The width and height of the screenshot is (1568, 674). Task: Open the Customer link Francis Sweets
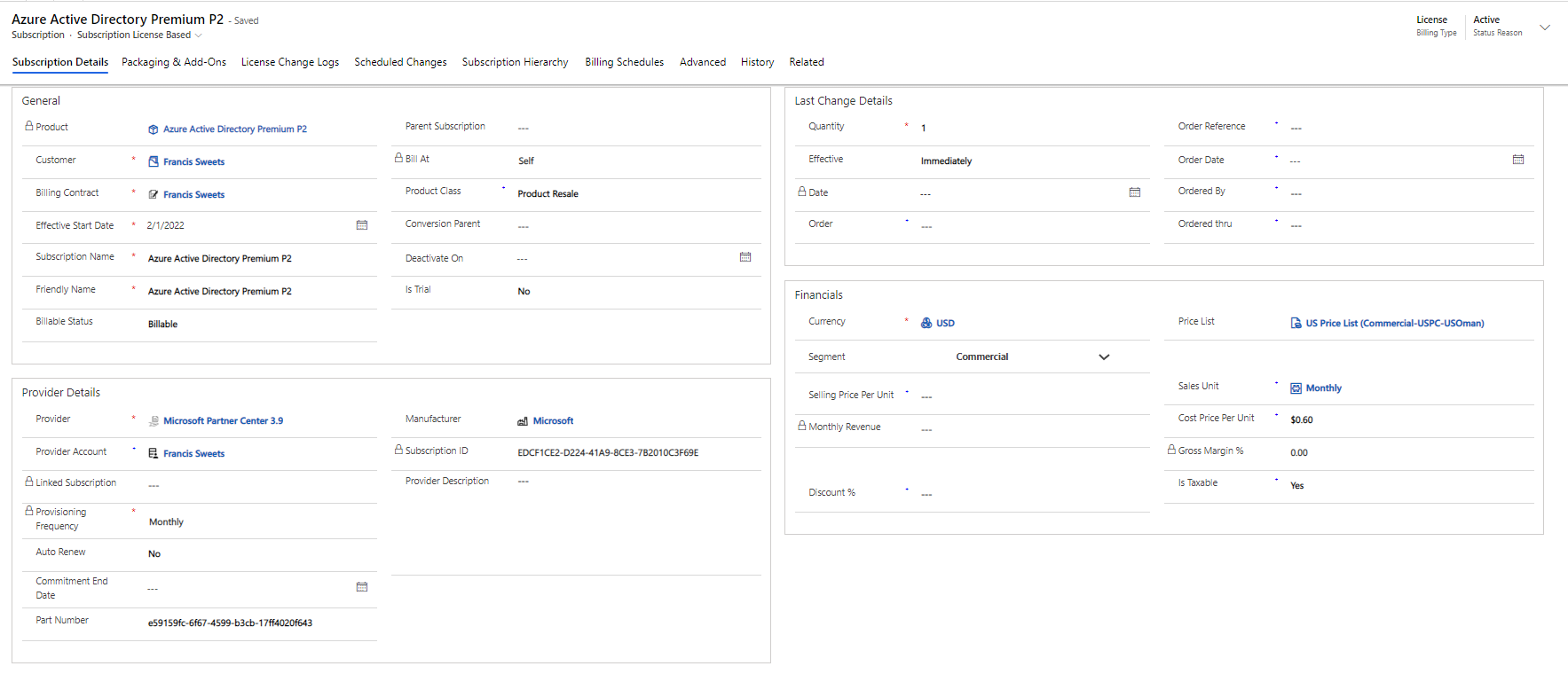coord(194,162)
